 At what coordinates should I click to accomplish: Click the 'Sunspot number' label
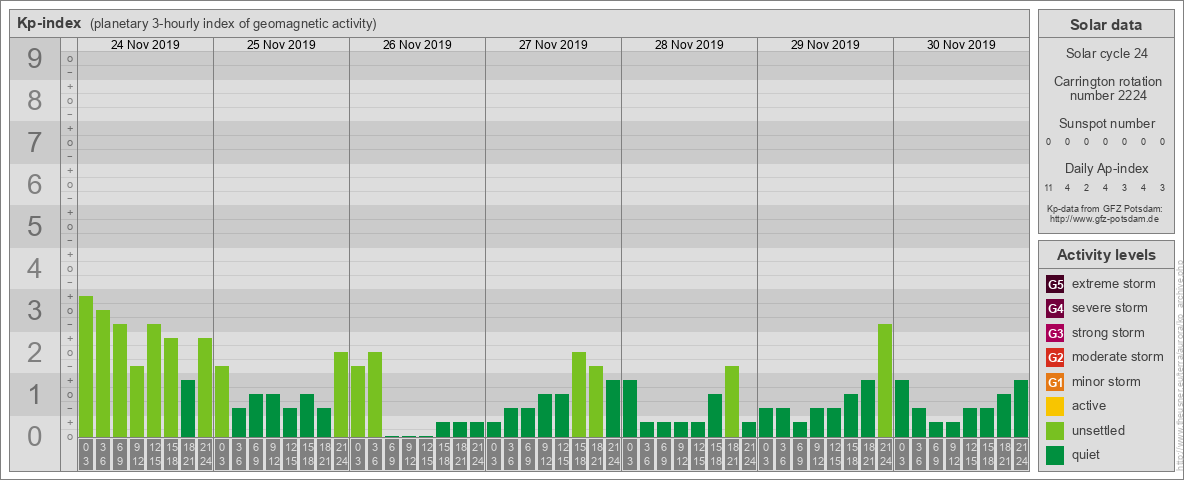1106,124
